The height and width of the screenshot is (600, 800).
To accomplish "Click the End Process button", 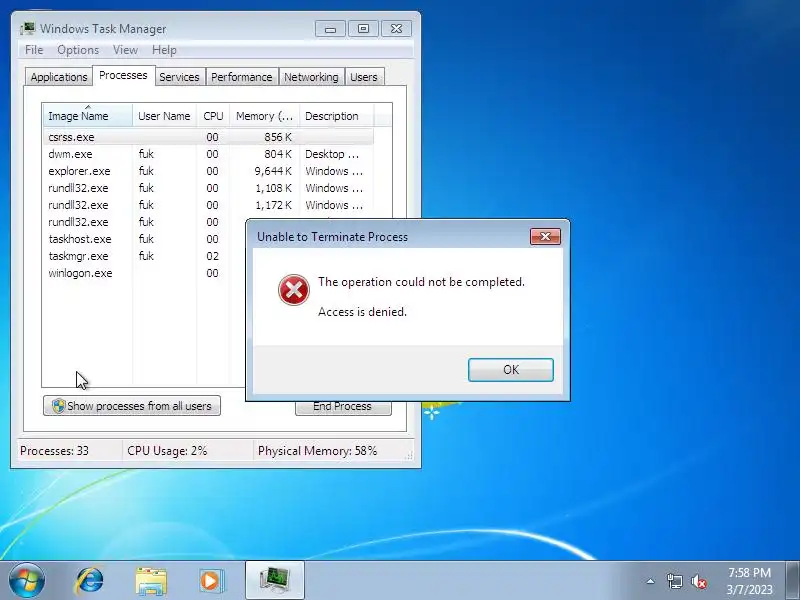I will coord(343,408).
